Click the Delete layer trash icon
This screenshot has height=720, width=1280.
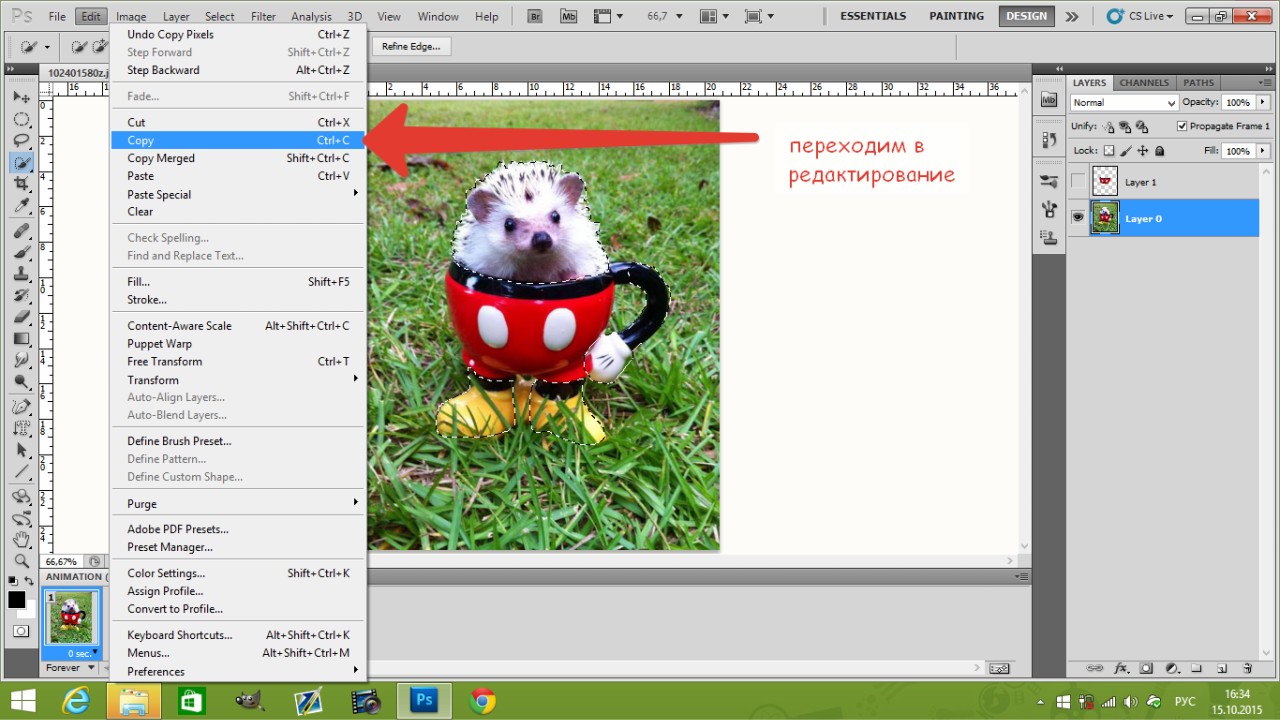(1246, 668)
